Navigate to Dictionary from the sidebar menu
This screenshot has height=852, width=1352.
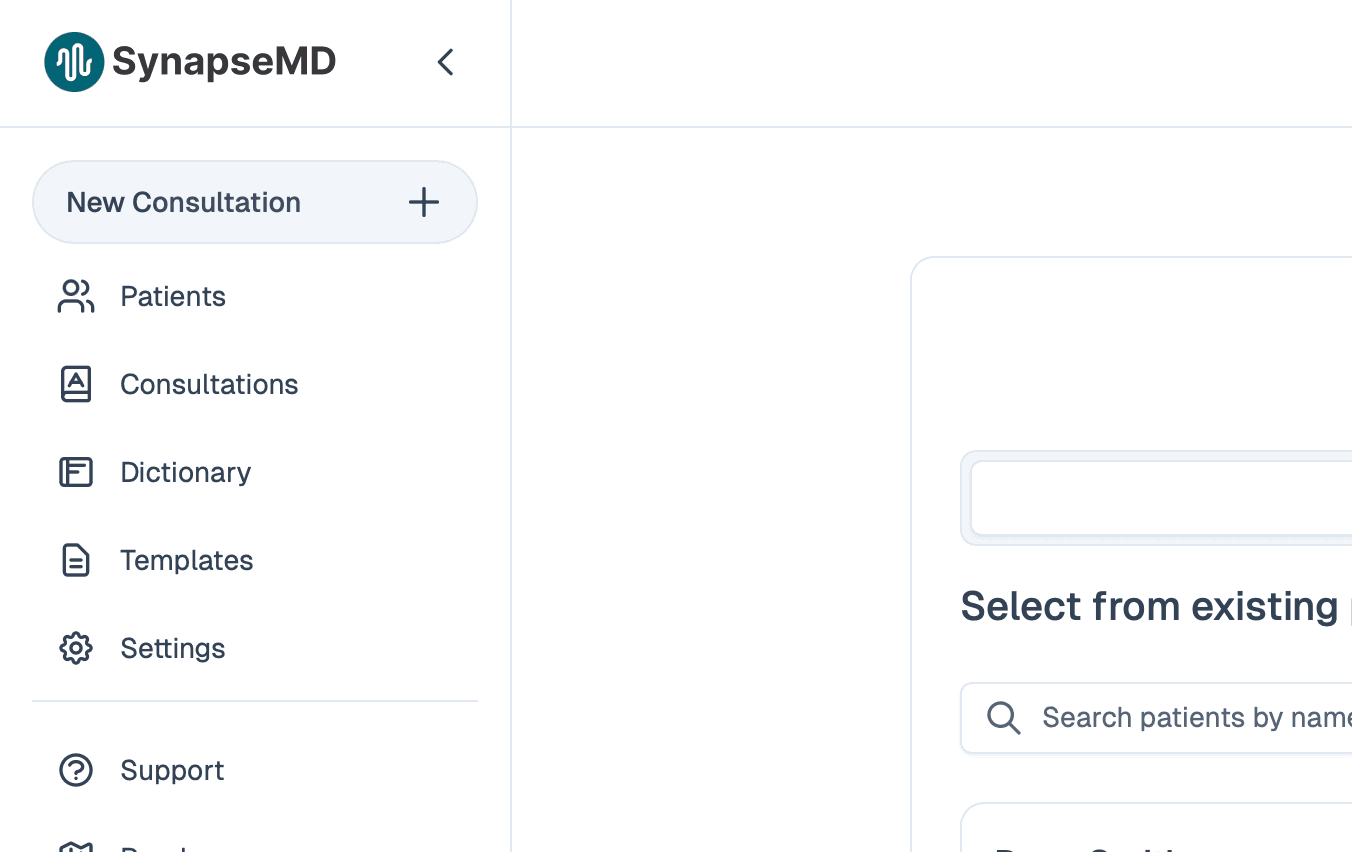[x=185, y=472]
